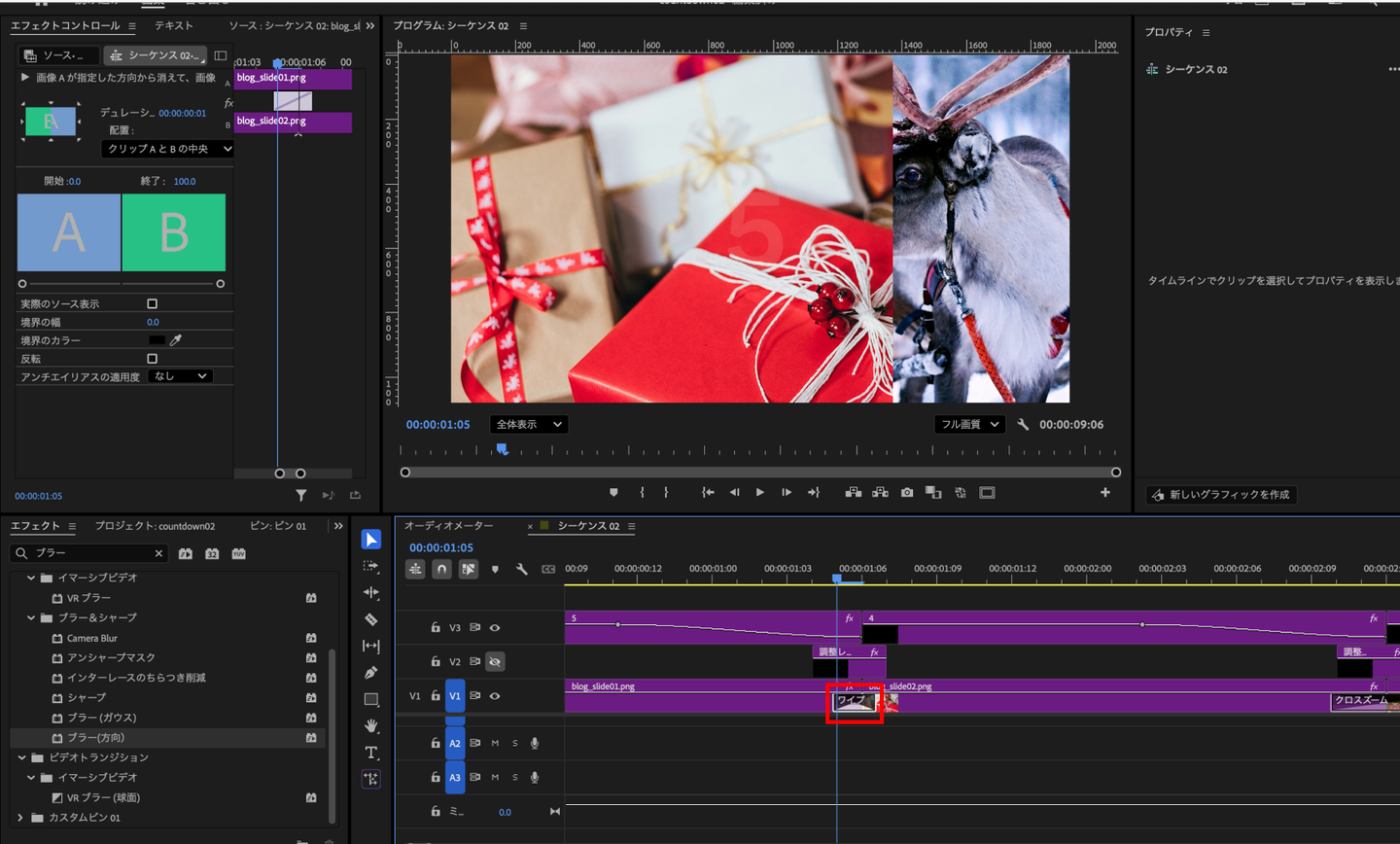
Task: Collapse the ブラー&シャープ folder
Action: [31, 618]
